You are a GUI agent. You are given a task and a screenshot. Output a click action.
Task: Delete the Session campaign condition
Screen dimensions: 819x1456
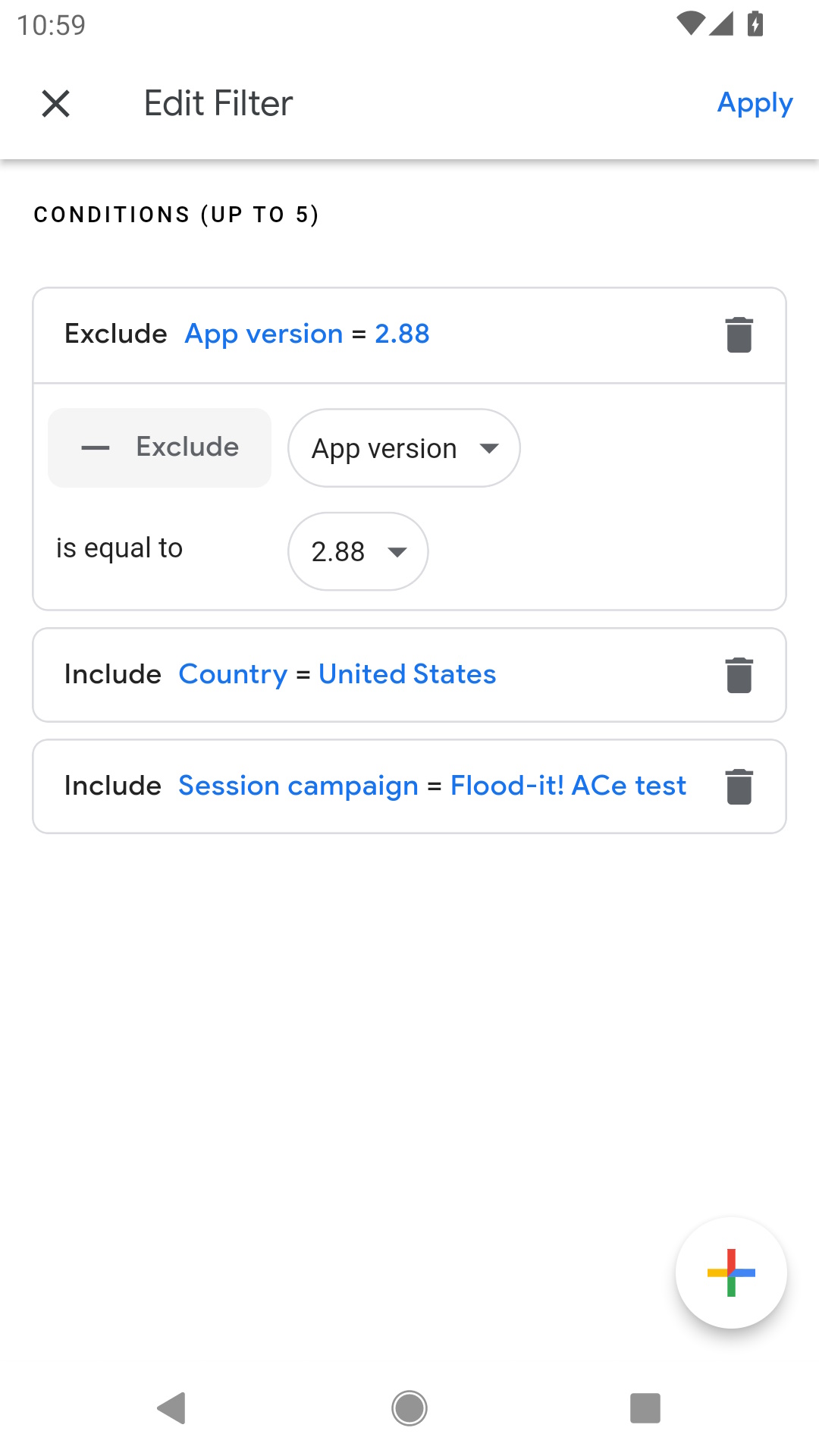(739, 786)
